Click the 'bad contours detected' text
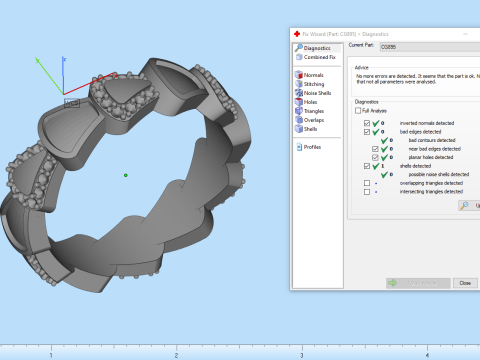480x360 pixels. pos(432,140)
